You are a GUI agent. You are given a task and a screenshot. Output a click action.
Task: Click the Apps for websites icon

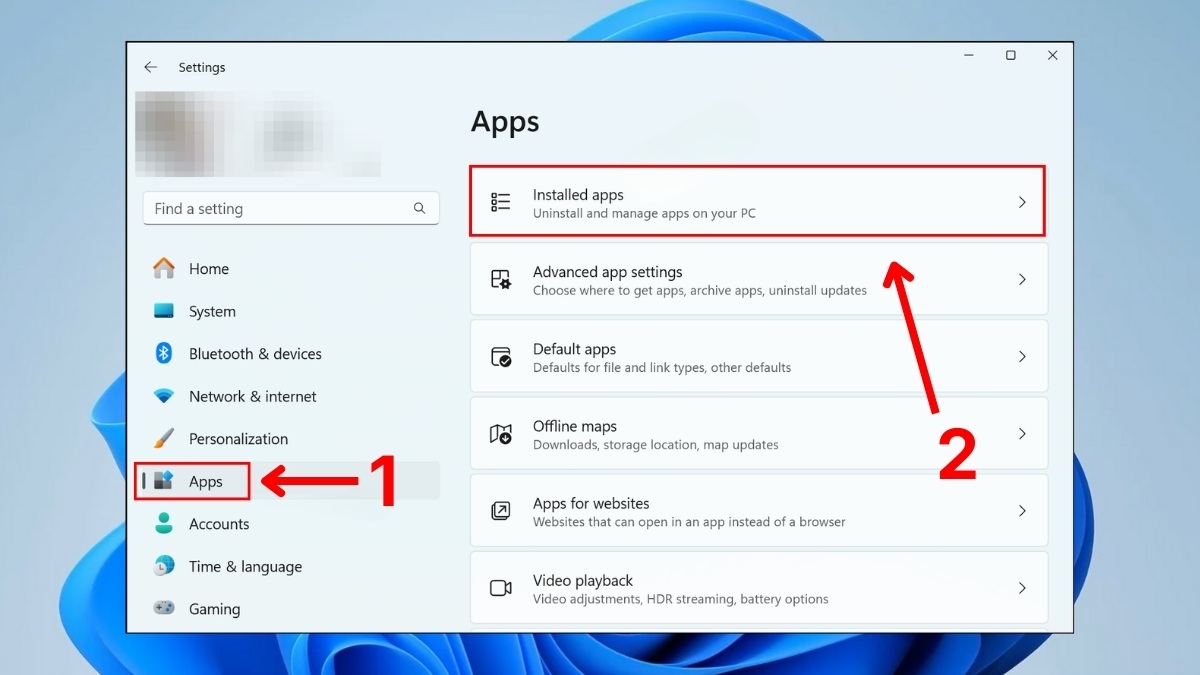500,510
